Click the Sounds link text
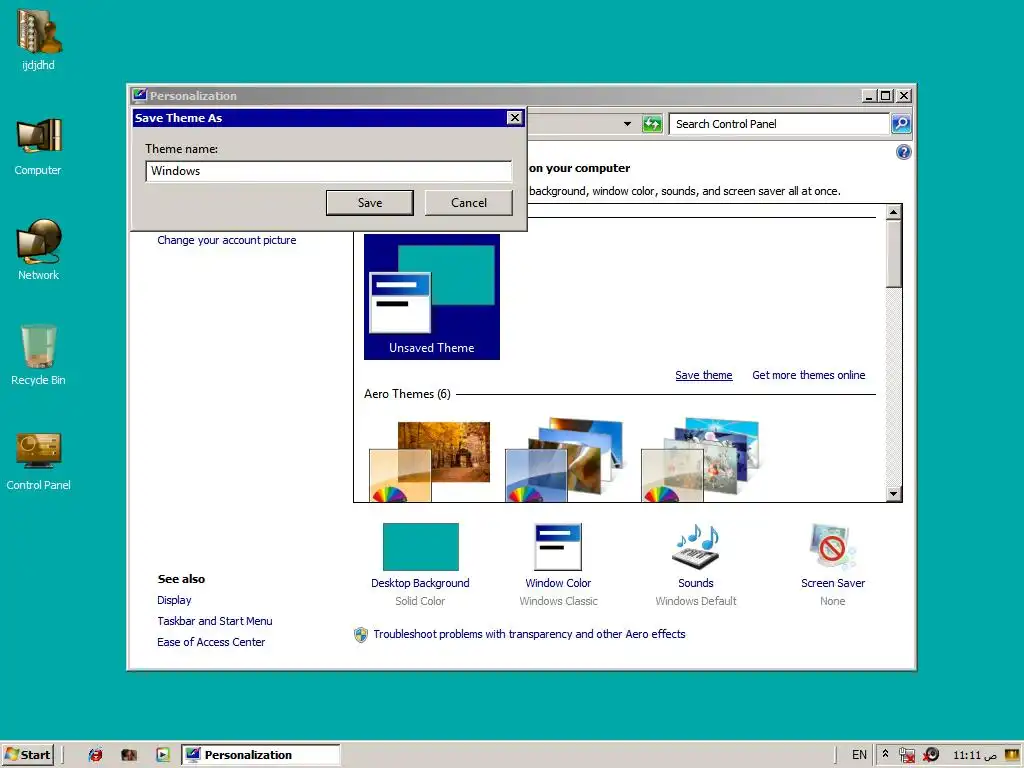Image resolution: width=1024 pixels, height=768 pixels. [696, 583]
